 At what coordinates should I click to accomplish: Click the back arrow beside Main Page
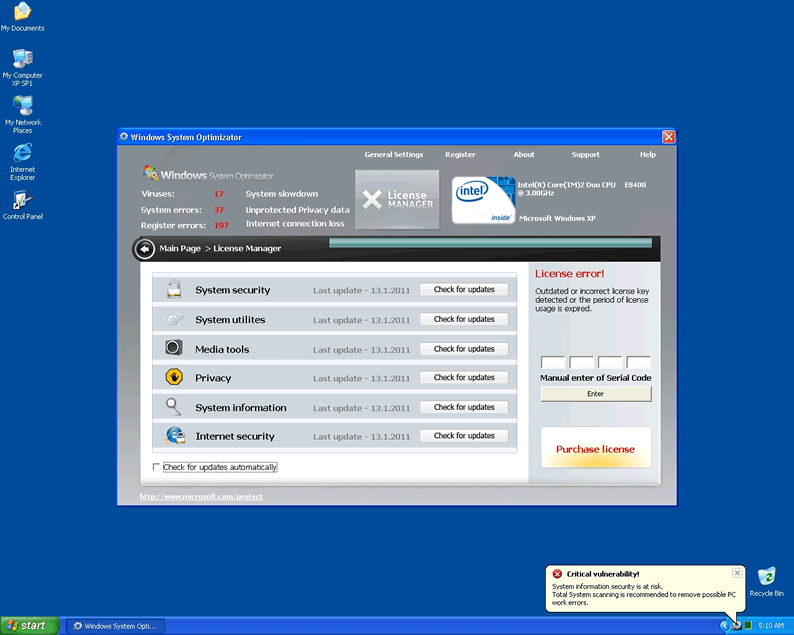point(144,248)
